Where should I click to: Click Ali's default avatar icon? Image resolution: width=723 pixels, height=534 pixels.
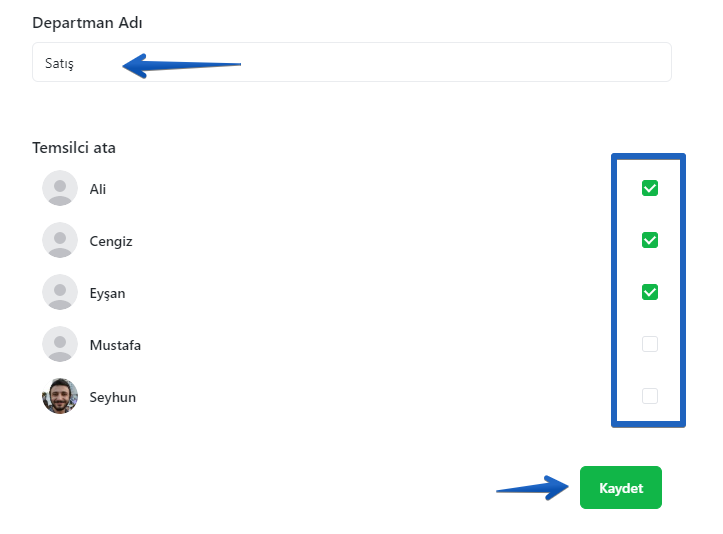60,188
